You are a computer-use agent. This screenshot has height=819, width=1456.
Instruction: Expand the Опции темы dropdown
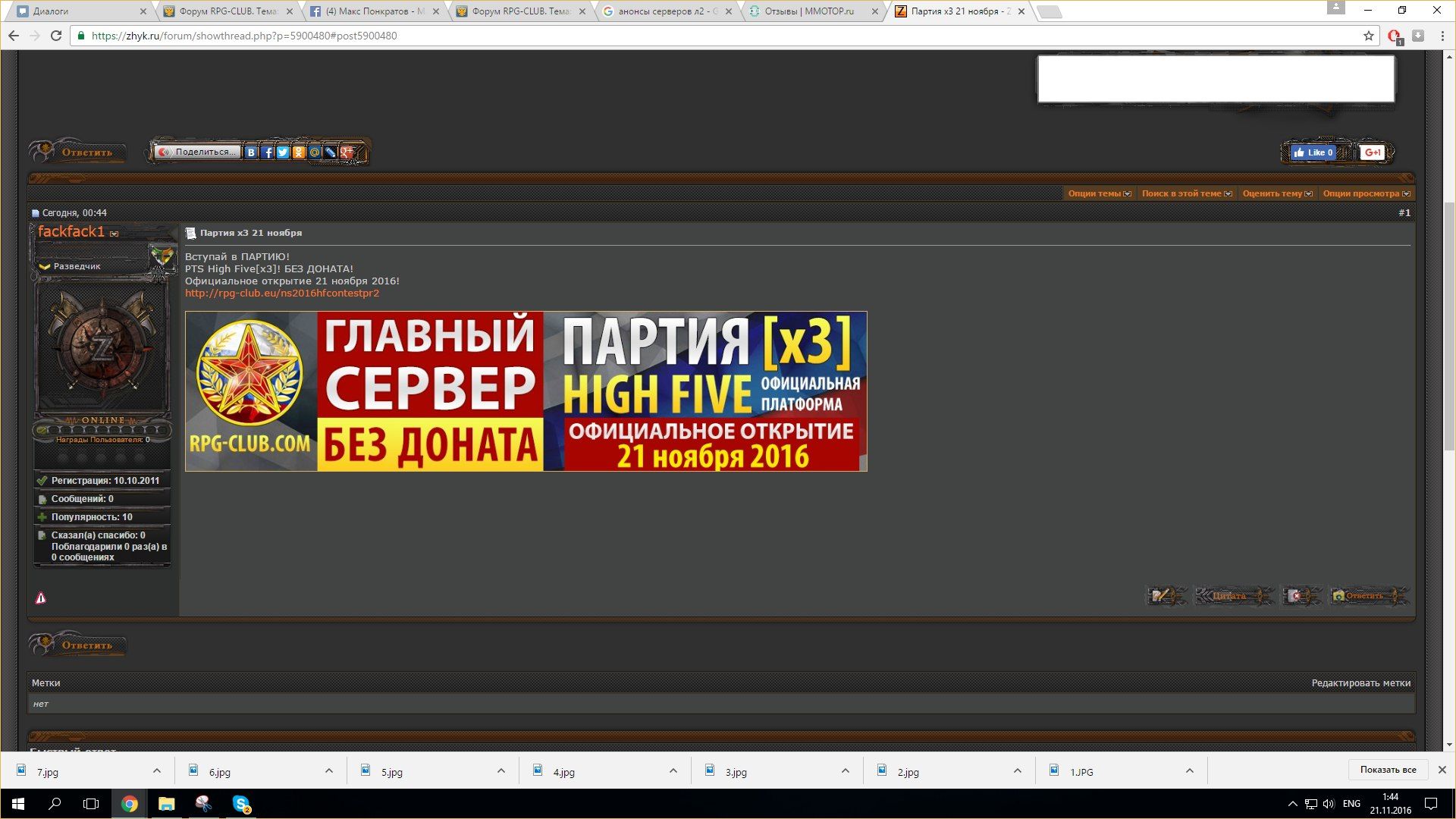(x=1099, y=193)
